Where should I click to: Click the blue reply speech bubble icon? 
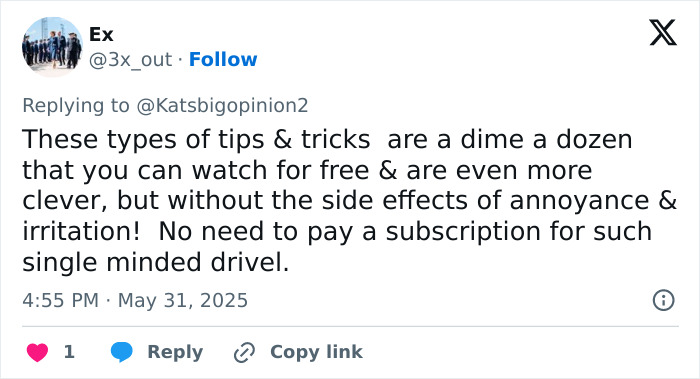(121, 352)
